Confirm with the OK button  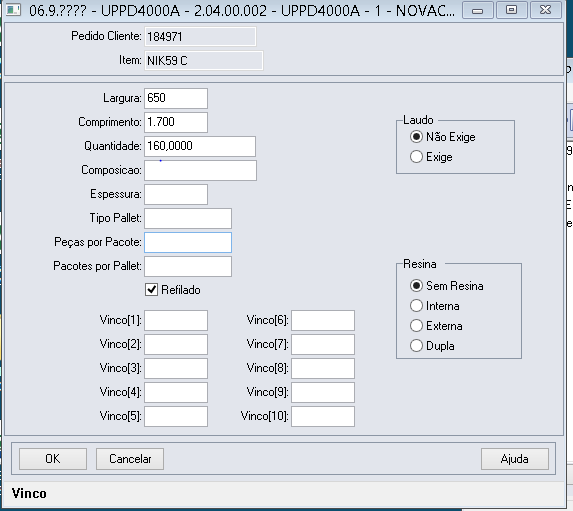53,459
